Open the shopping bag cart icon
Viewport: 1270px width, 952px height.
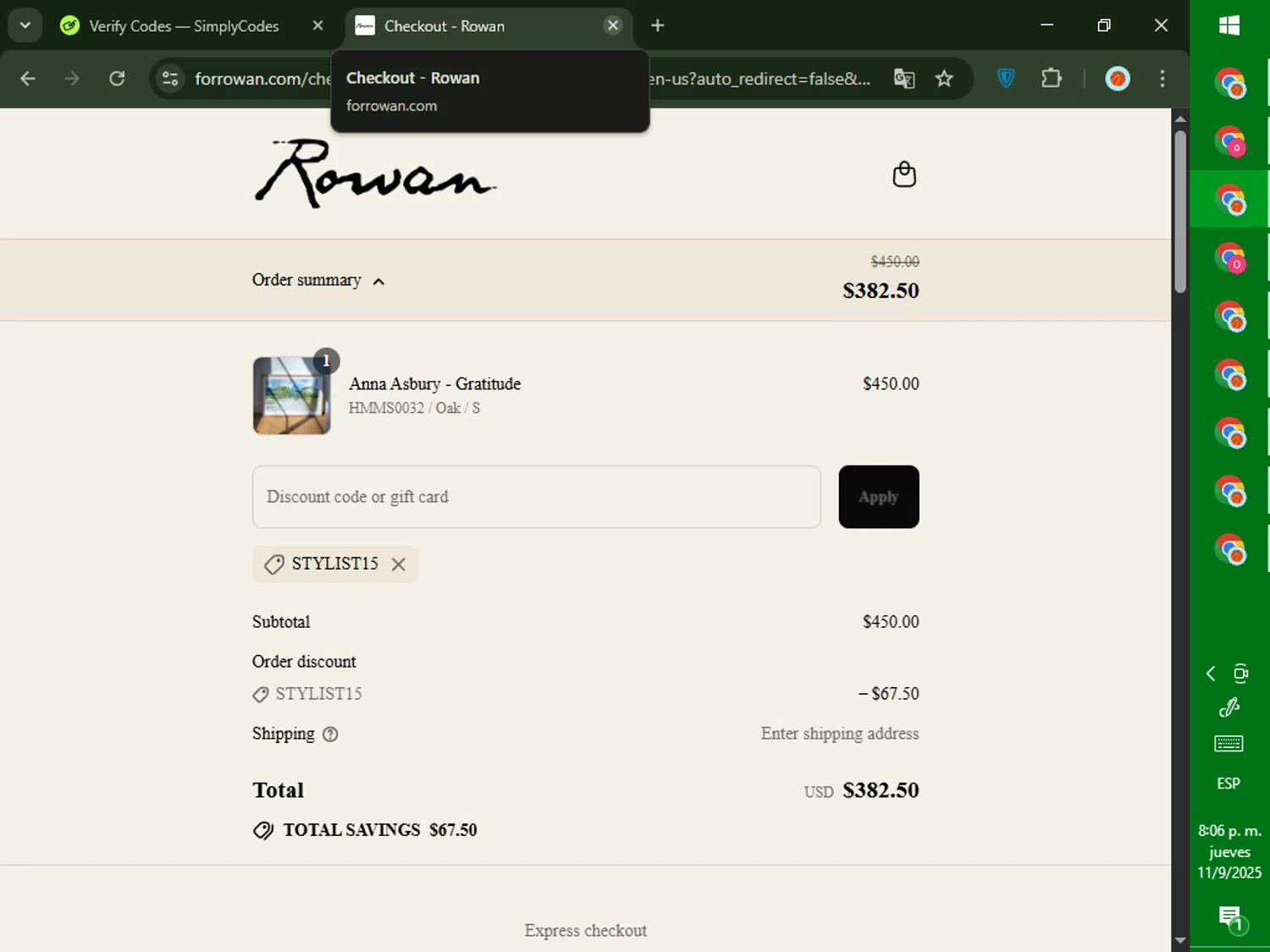pos(904,174)
